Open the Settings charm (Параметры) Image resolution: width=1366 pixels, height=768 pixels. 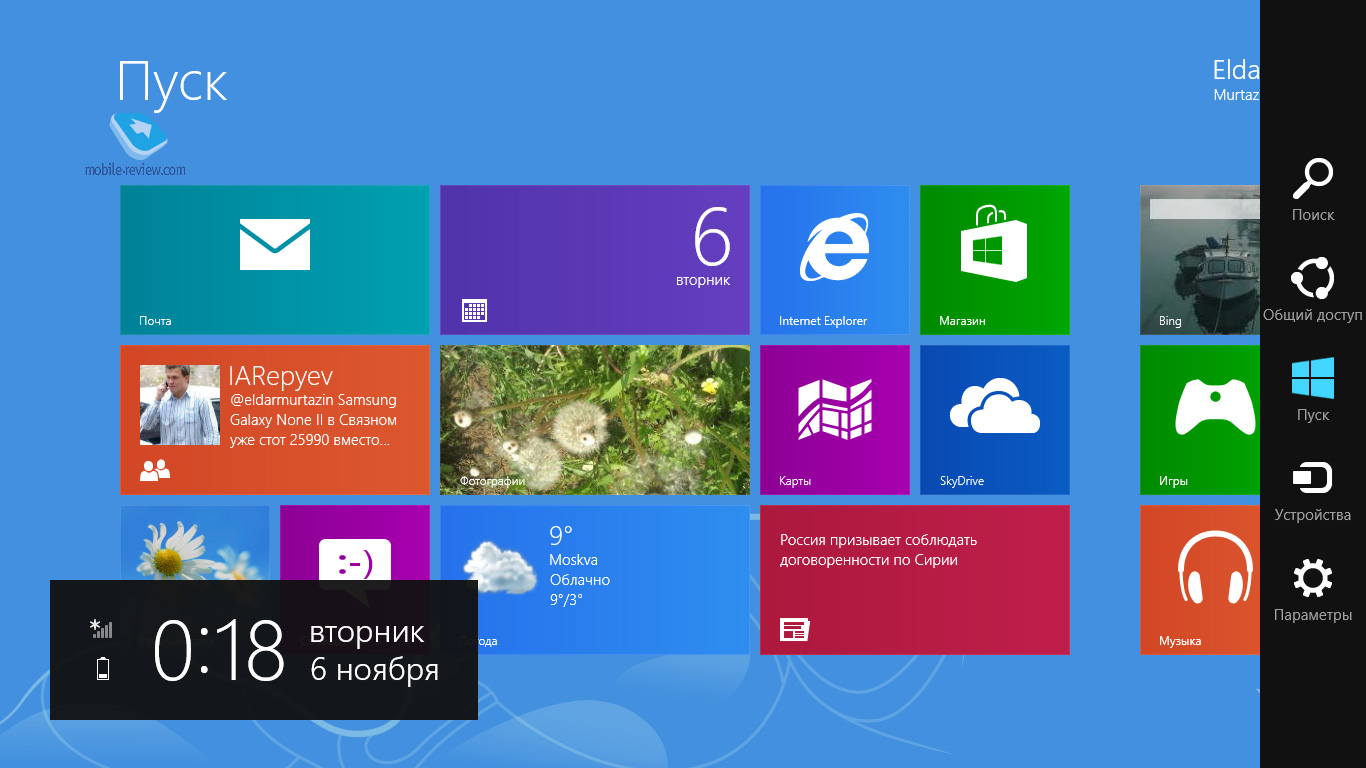[x=1313, y=590]
